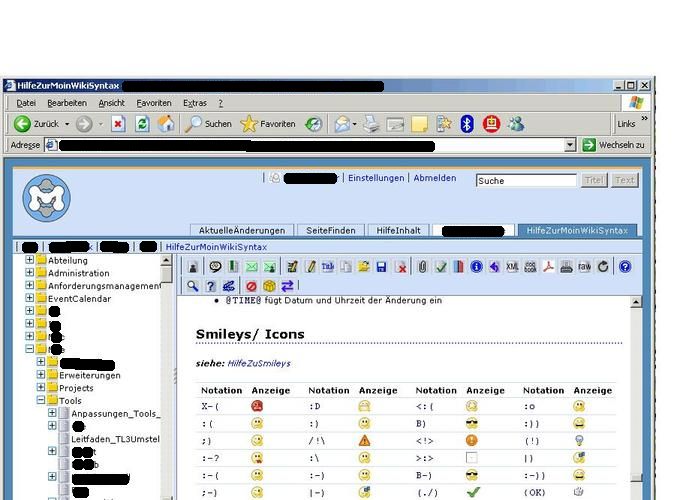Click the blue help question mark icon
Screen dimensions: 683x500
pyautogui.click(x=625, y=267)
